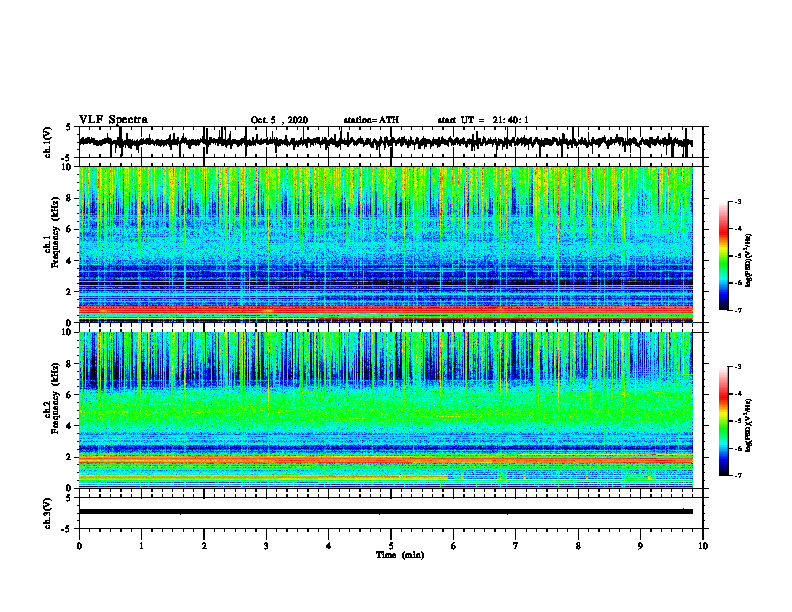Click the "10" tick on time axis

(703, 546)
